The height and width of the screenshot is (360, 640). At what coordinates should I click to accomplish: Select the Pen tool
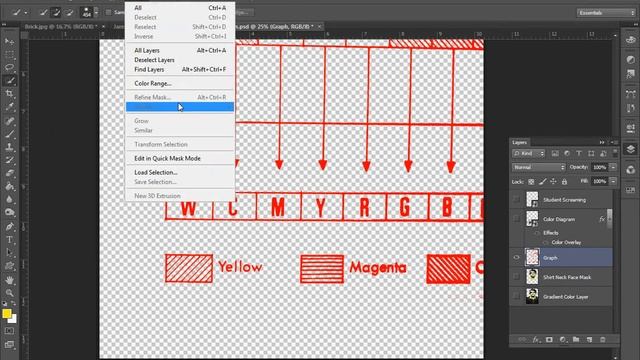[x=9, y=227]
